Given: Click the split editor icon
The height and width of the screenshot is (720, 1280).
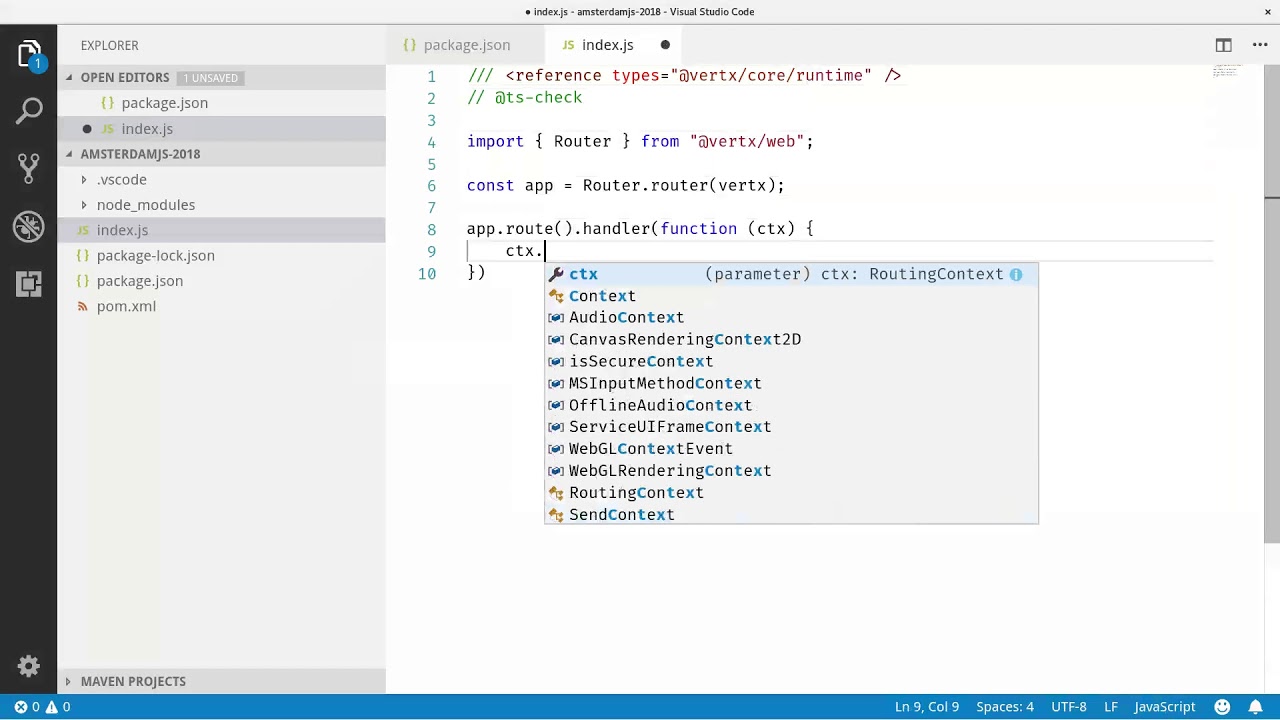Looking at the screenshot, I should click(1223, 45).
